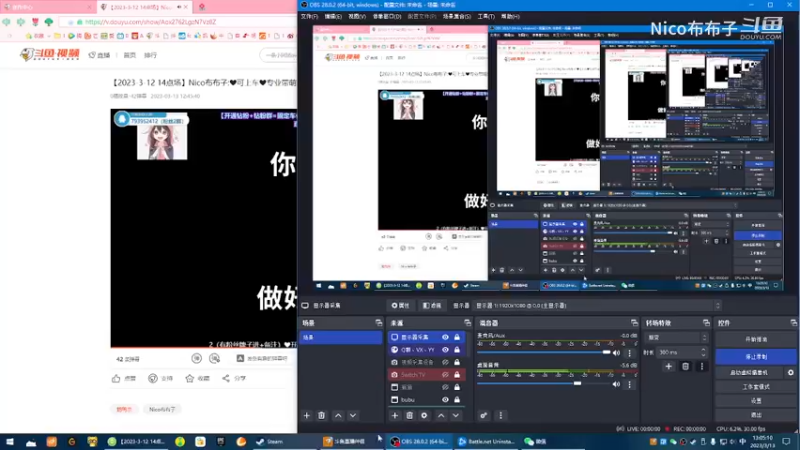Toggle the lock on display capture source
The width and height of the screenshot is (800, 450).
[457, 337]
